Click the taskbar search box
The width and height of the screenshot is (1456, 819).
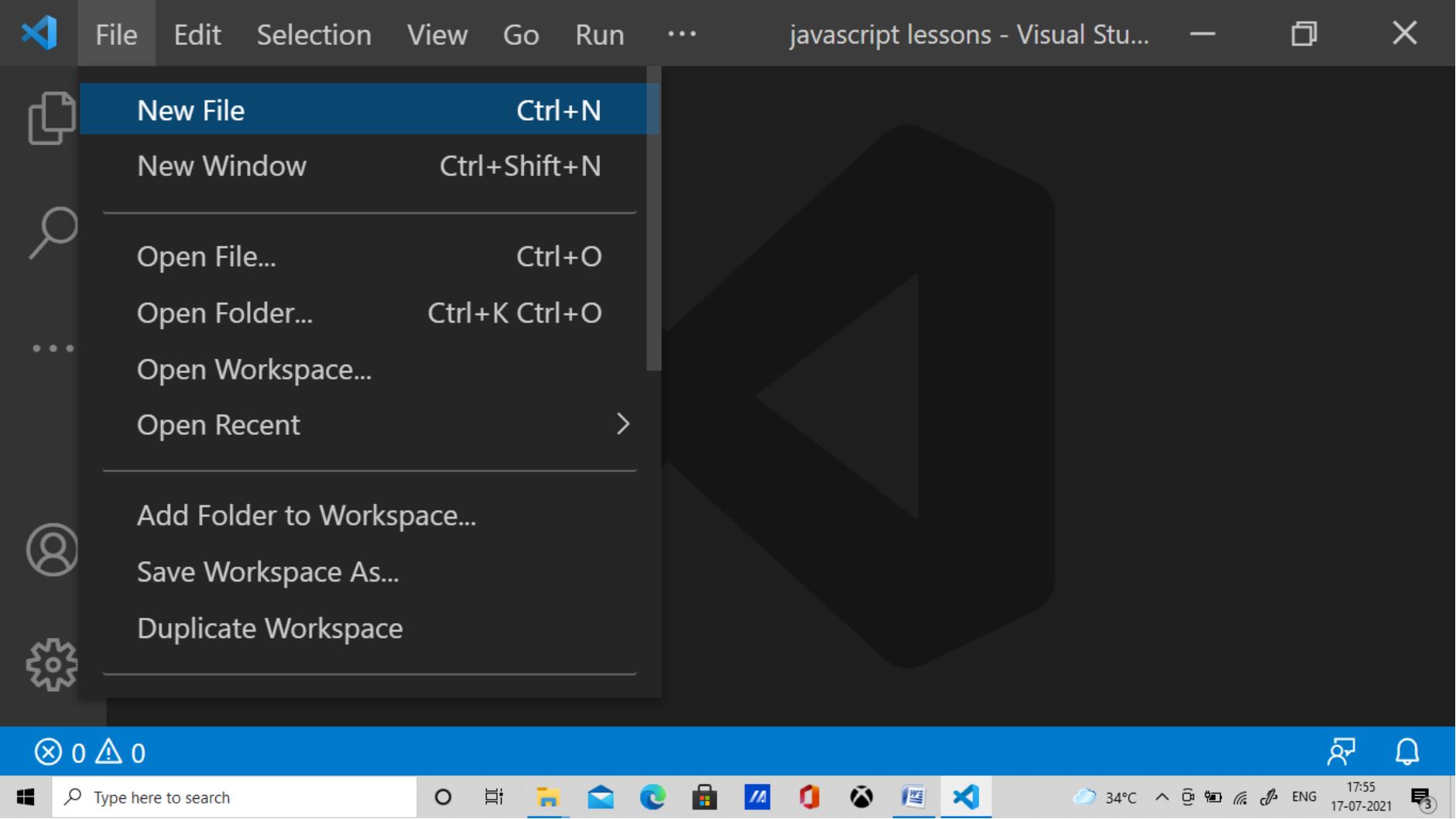(x=235, y=797)
